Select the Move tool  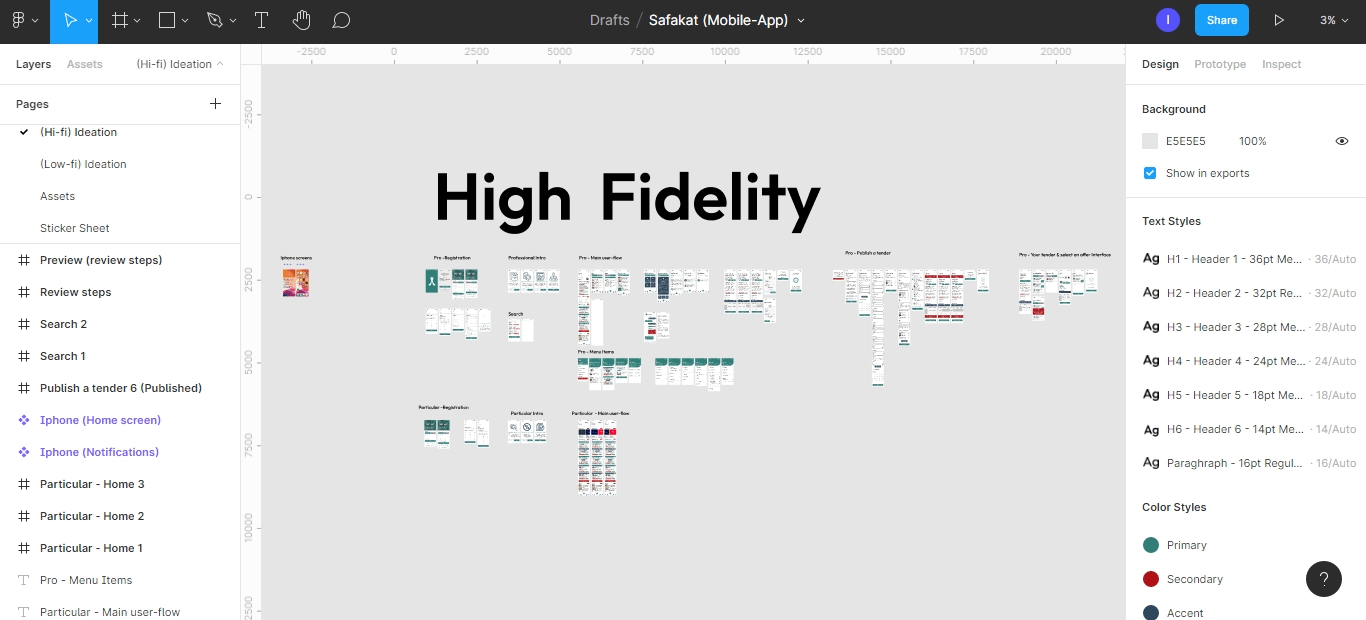[70, 20]
